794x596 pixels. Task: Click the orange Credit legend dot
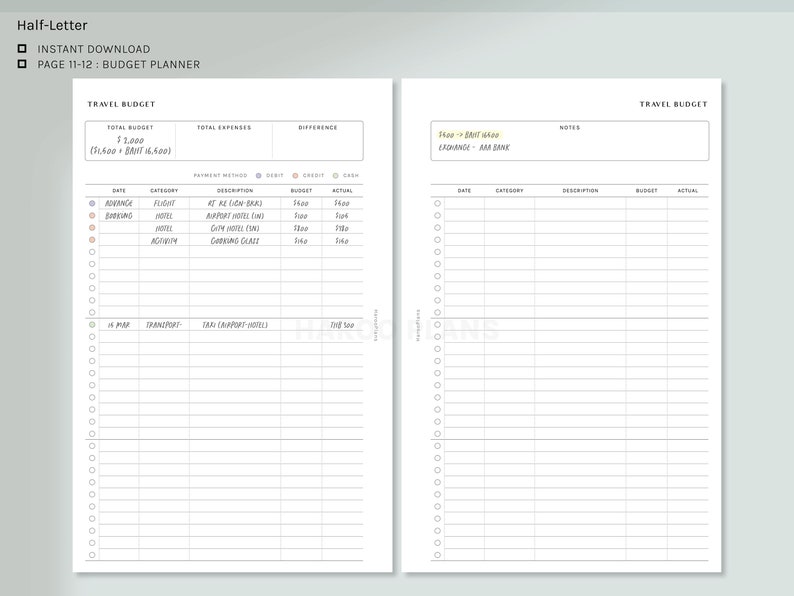[x=295, y=176]
